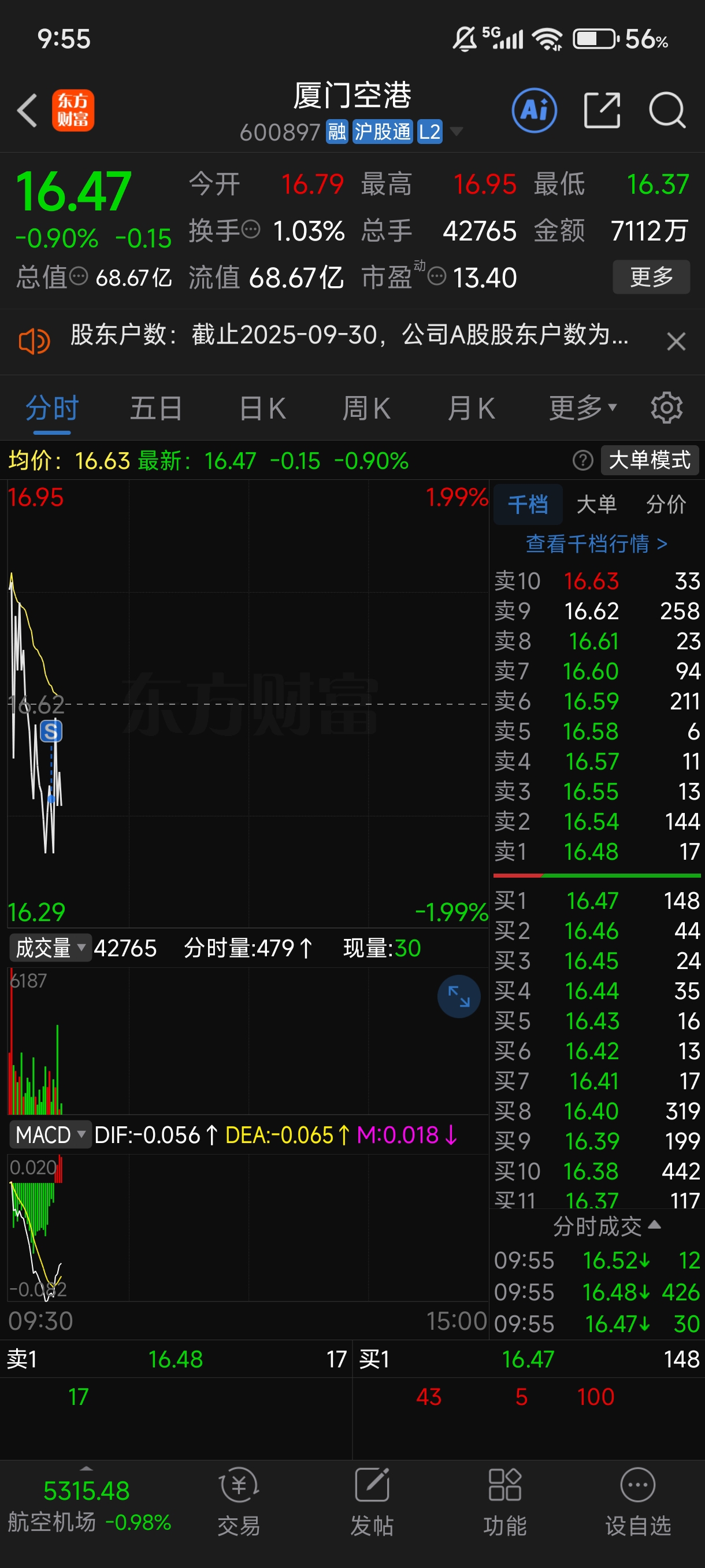Screen dimensions: 705x1568
Task: Select the 大单 tab
Action: (x=596, y=505)
